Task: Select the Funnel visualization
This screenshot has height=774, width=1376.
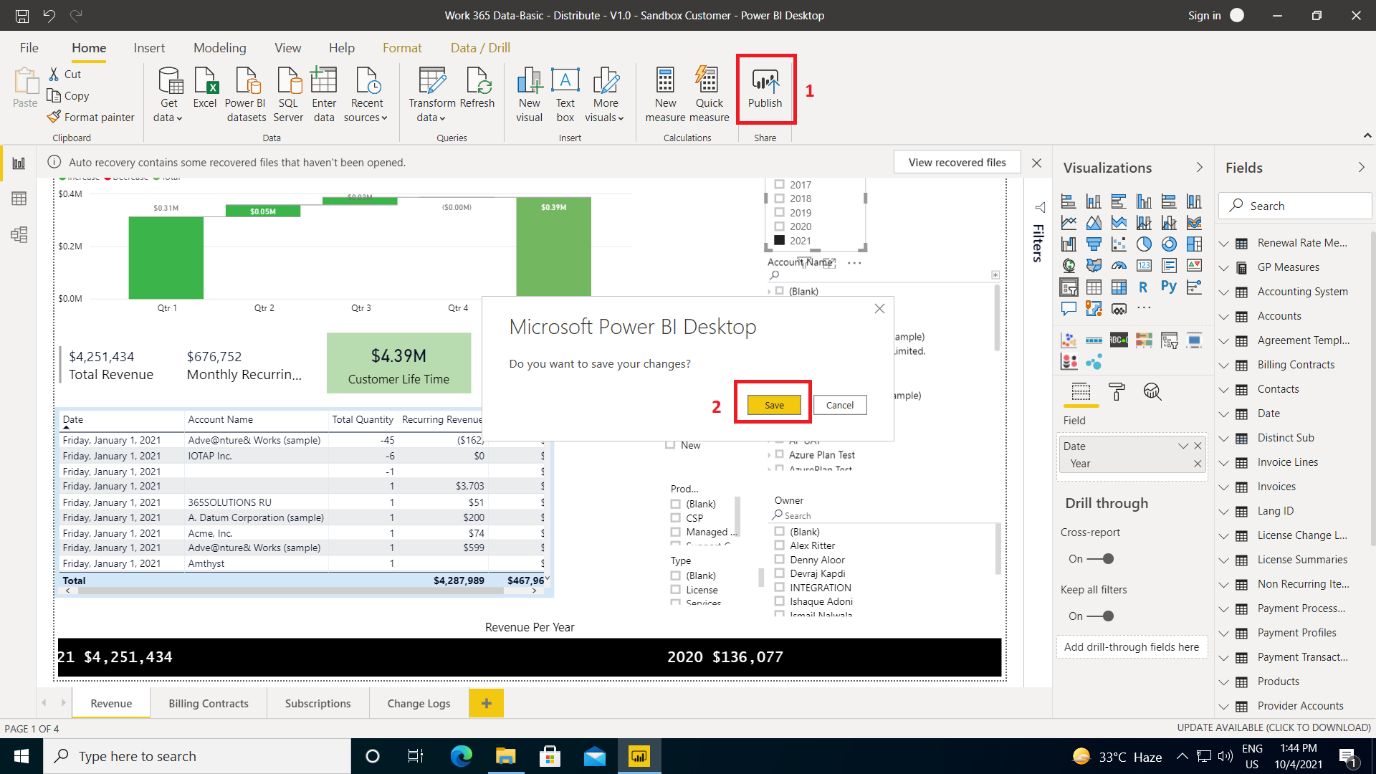Action: click(x=1094, y=244)
